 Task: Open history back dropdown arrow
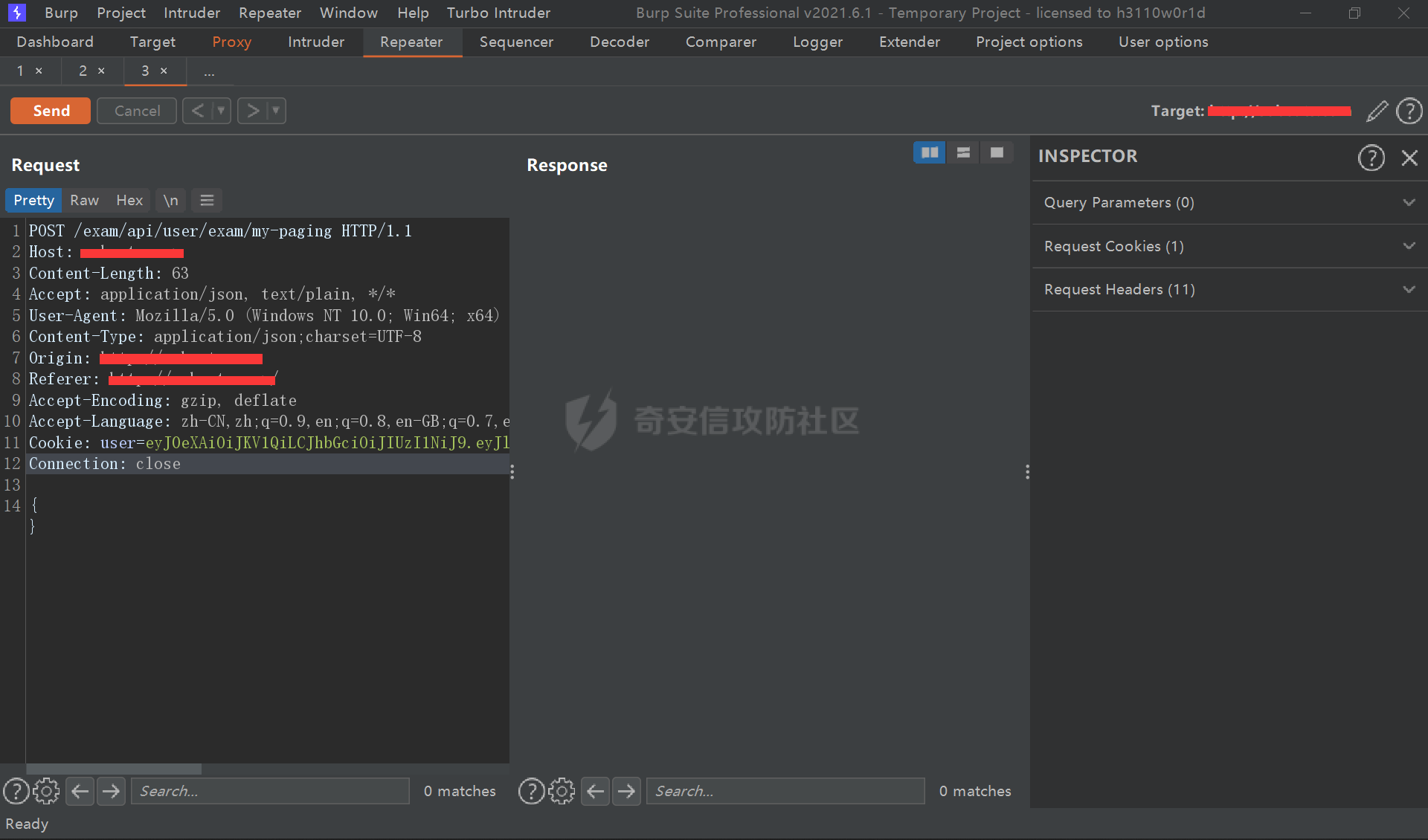click(221, 111)
